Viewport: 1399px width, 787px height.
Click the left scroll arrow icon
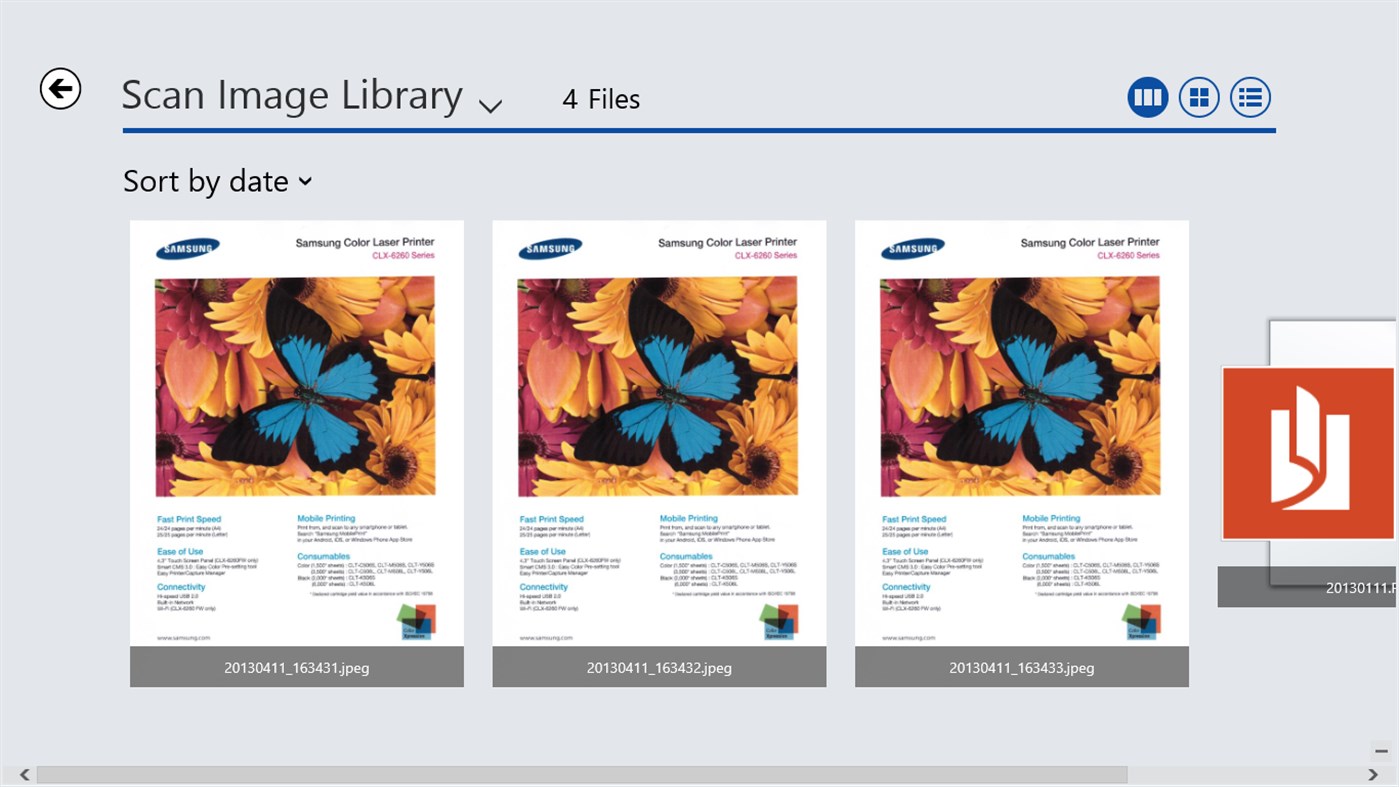[x=22, y=773]
